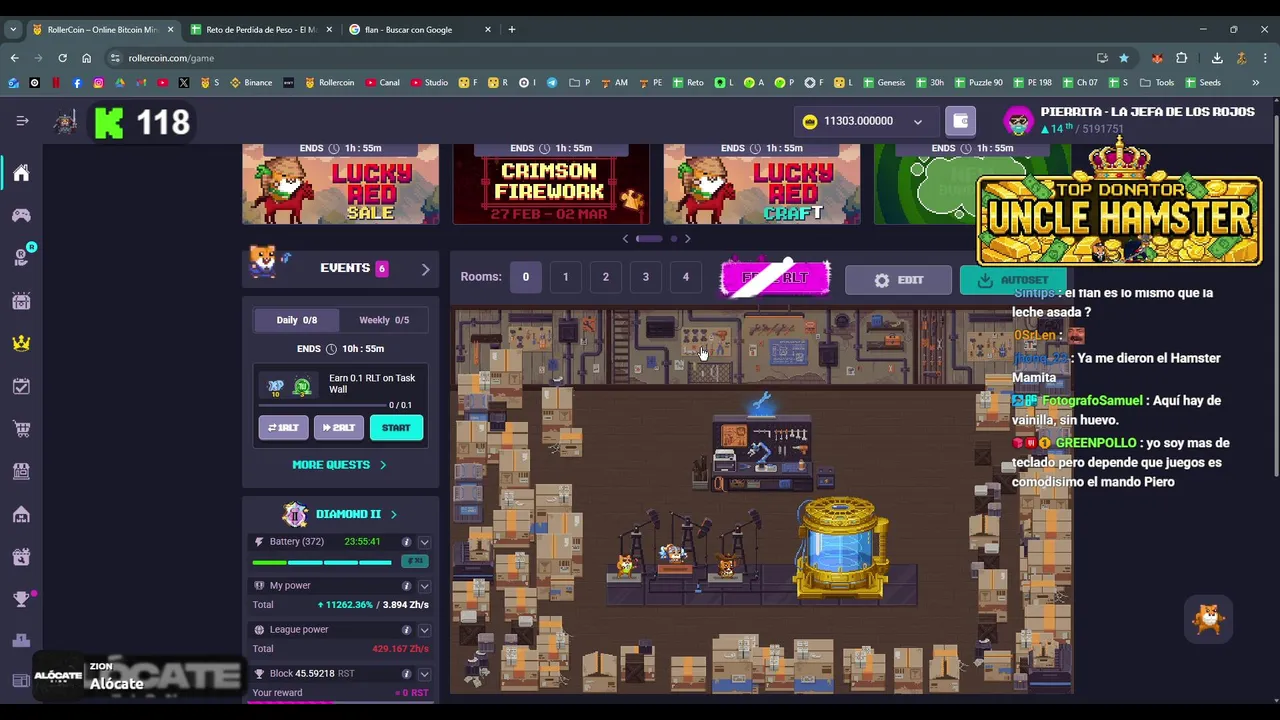The width and height of the screenshot is (1280, 720).
Task: Open the Rollercoin bookmark
Action: [329, 83]
